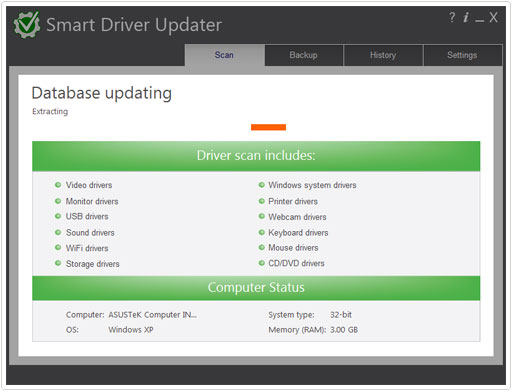512x391 pixels.
Task: Click the 'Windows XP' OS value
Action: 131,330
